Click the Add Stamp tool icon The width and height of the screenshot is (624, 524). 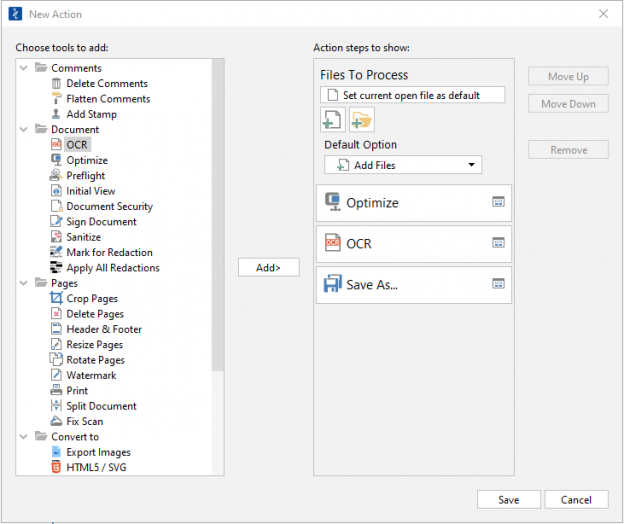[x=57, y=114]
